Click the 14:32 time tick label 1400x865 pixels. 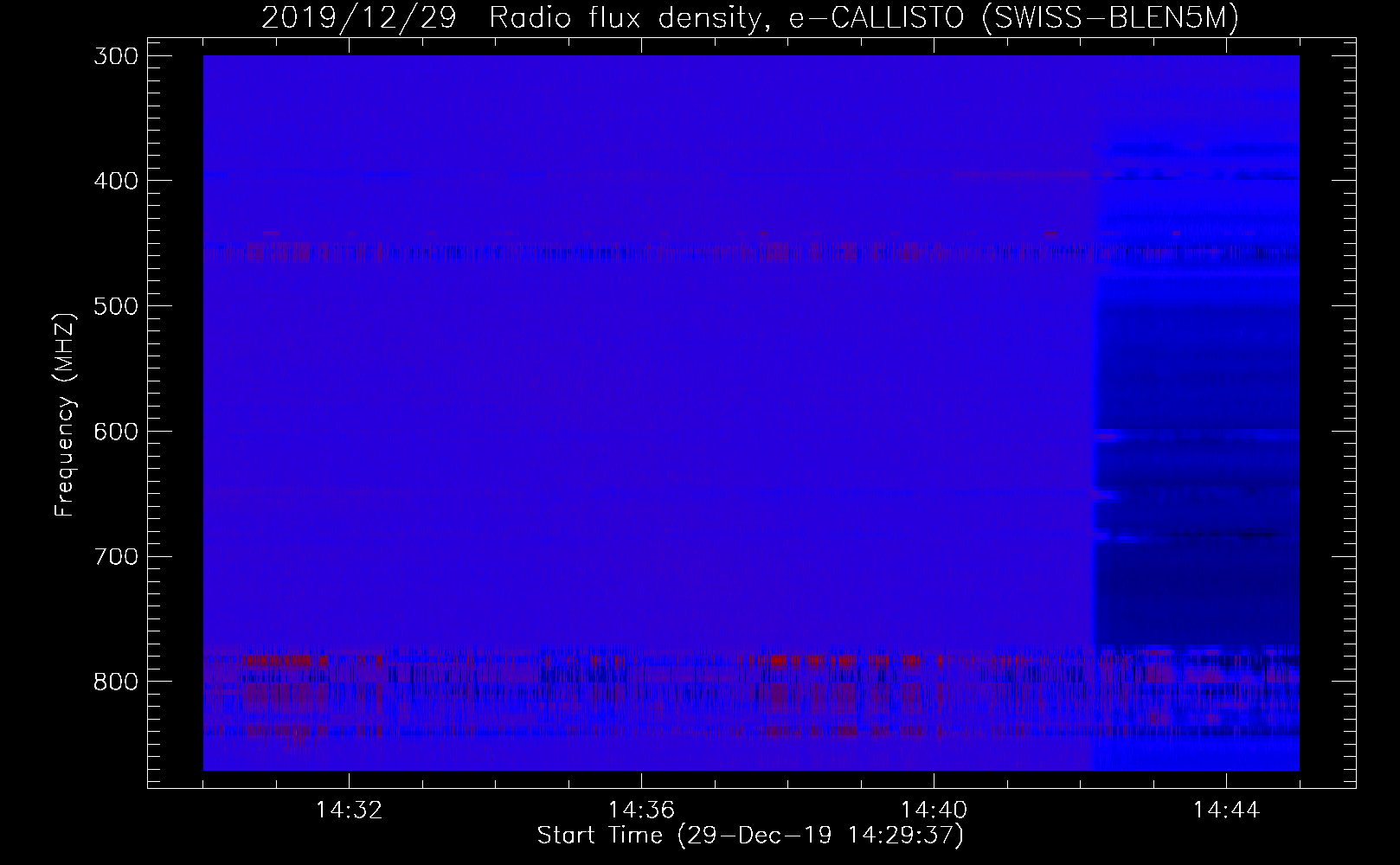point(349,811)
